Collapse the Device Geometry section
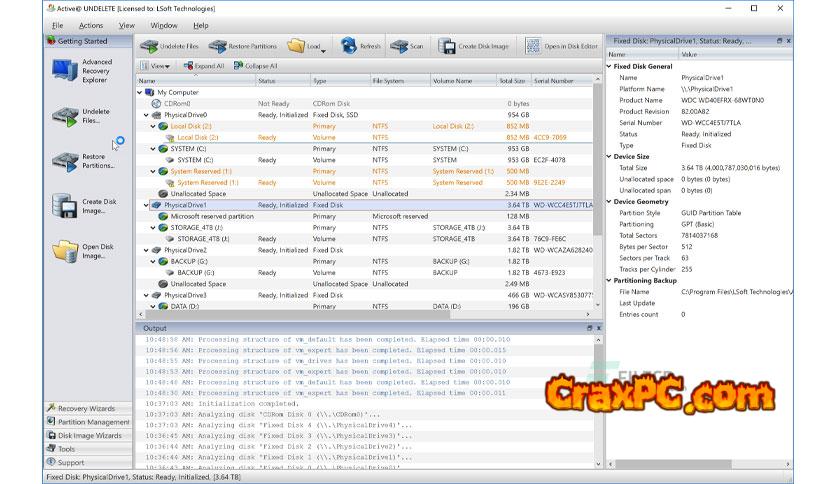Screen dimensions: 836x484 (x=610, y=201)
